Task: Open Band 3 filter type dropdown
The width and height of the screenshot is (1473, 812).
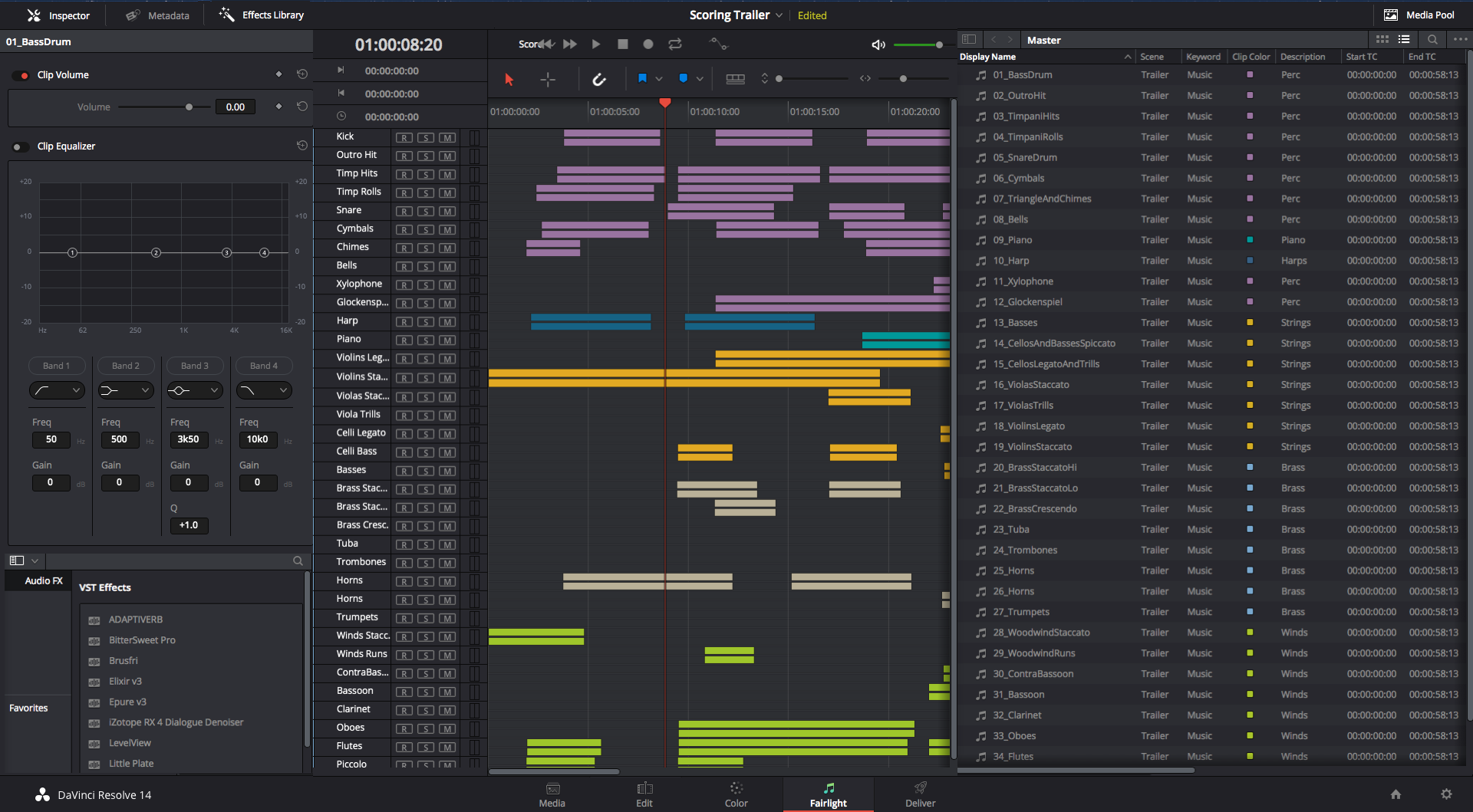Action: pyautogui.click(x=195, y=390)
